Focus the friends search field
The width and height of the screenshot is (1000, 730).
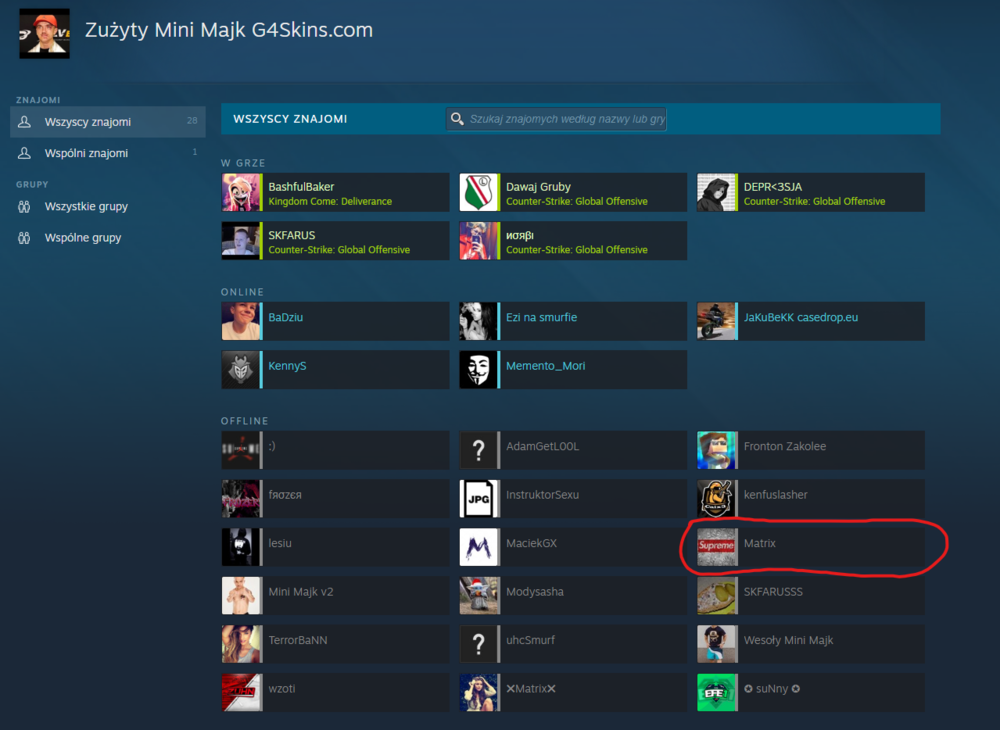pos(556,119)
